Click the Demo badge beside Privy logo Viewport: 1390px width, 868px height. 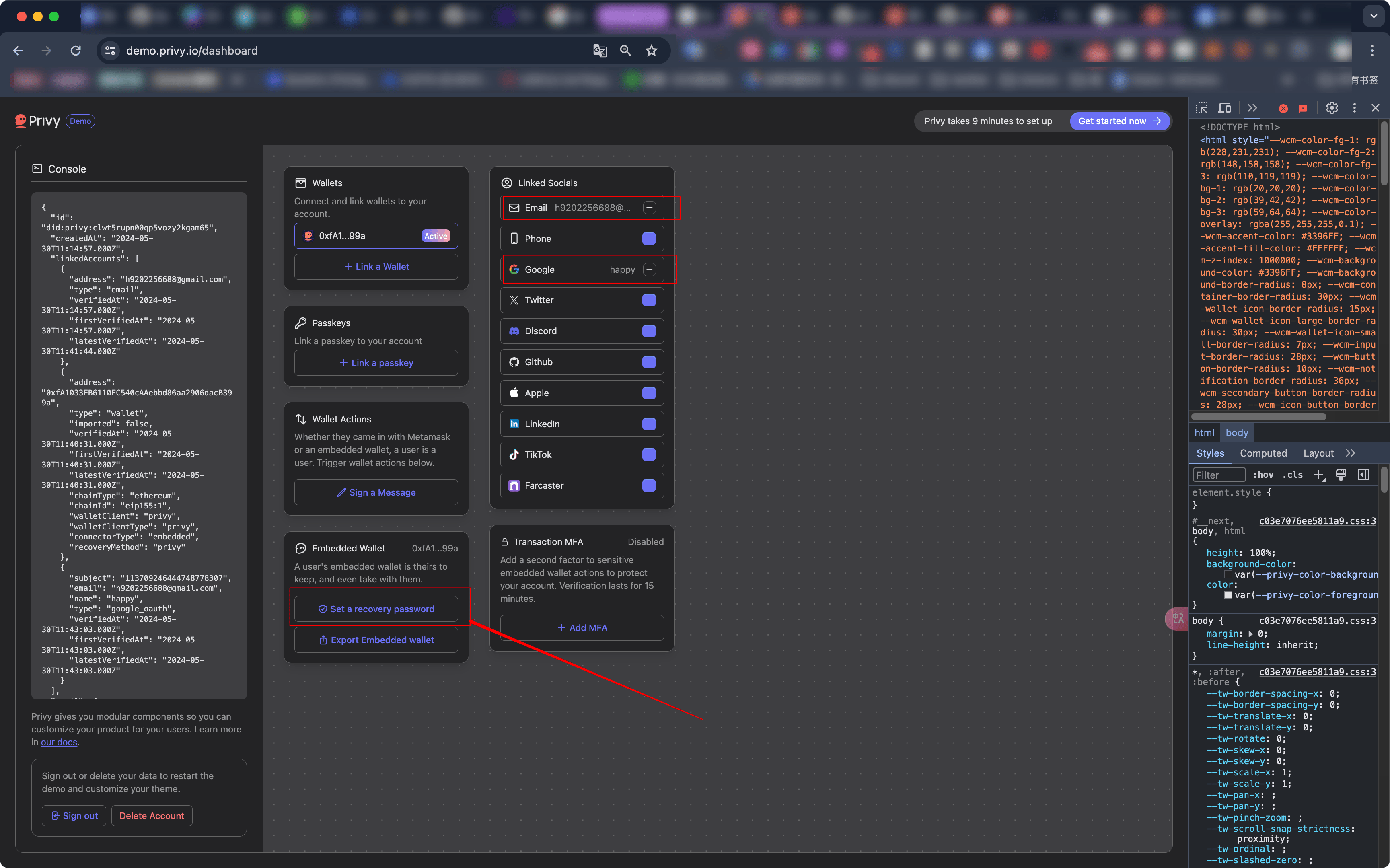80,121
